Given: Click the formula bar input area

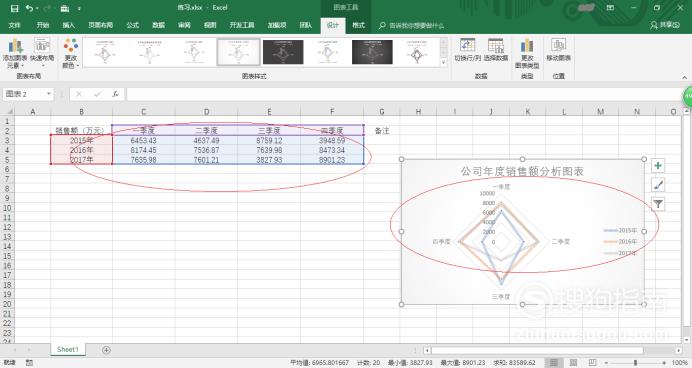Looking at the screenshot, I should pos(404,94).
